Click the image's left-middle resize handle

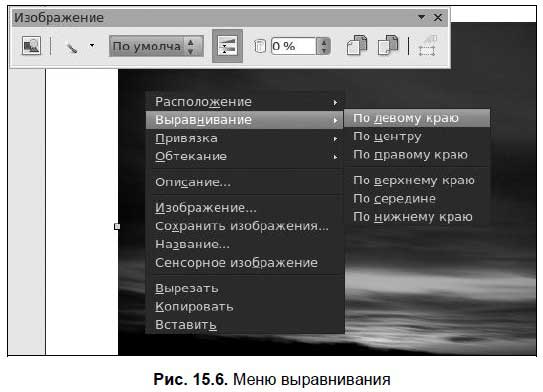point(117,226)
